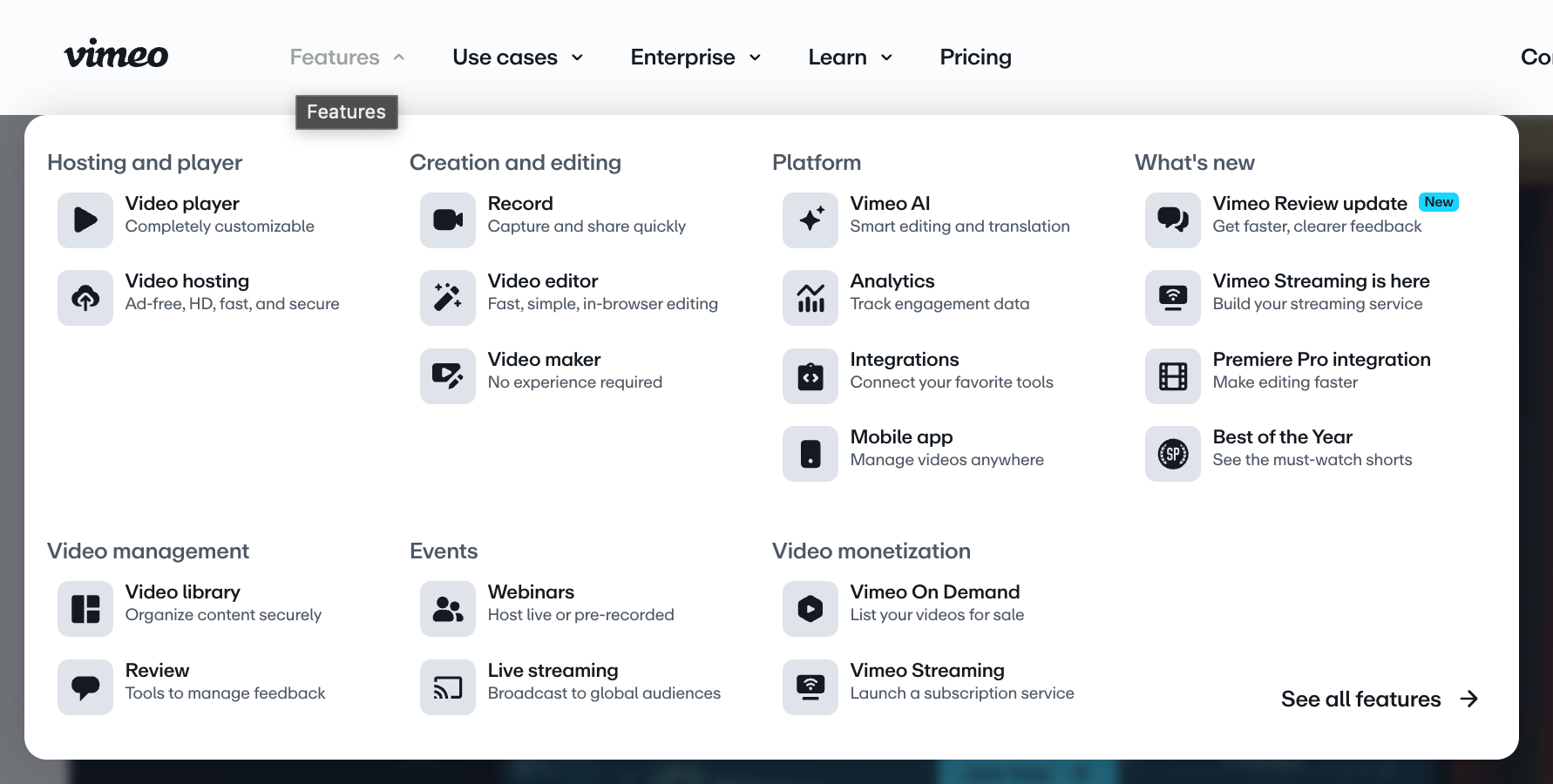1553x784 pixels.
Task: Open the Premiere Pro integration title link
Action: [1321, 360]
